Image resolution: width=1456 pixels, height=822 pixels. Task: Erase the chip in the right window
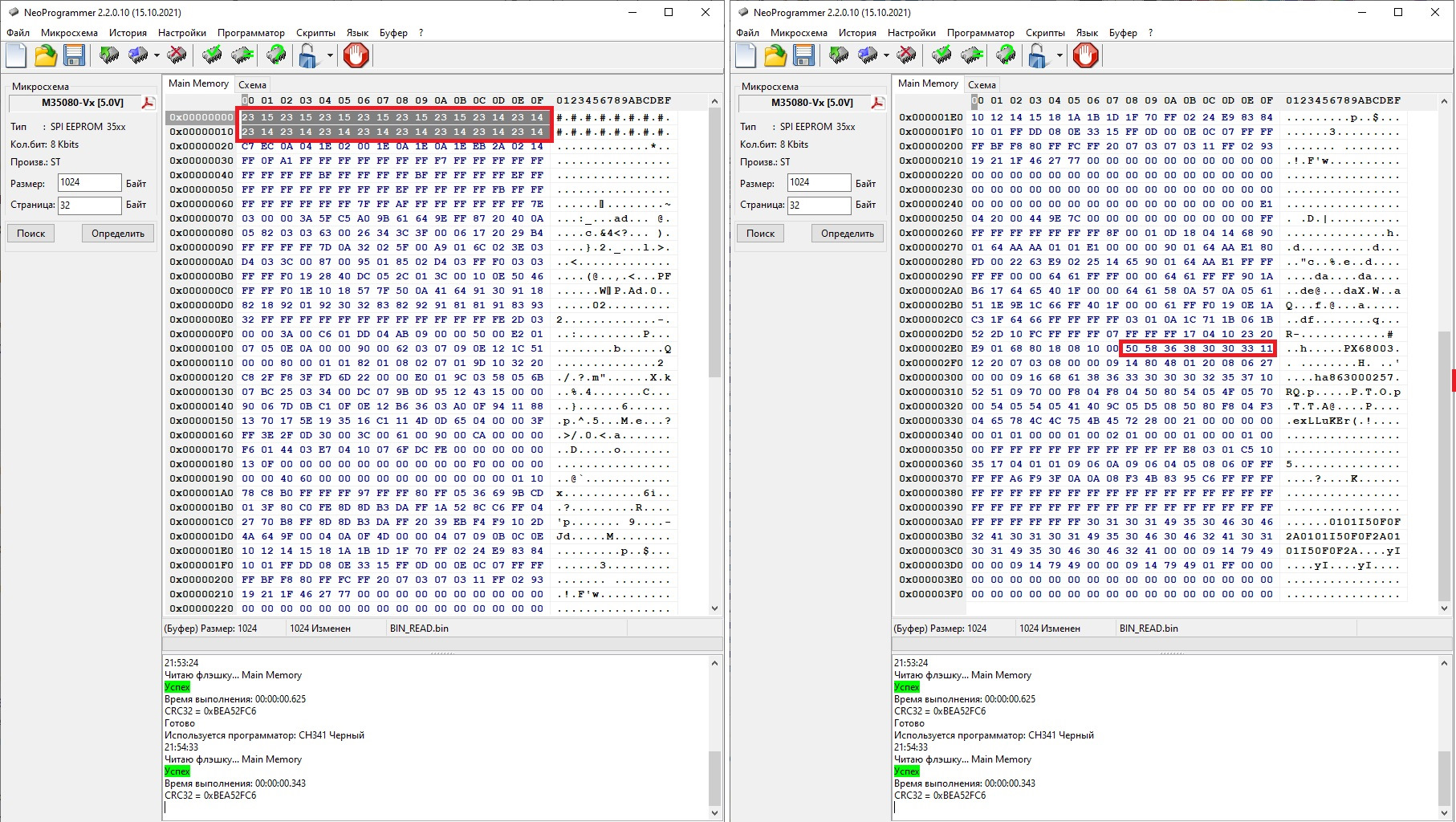click(x=906, y=55)
